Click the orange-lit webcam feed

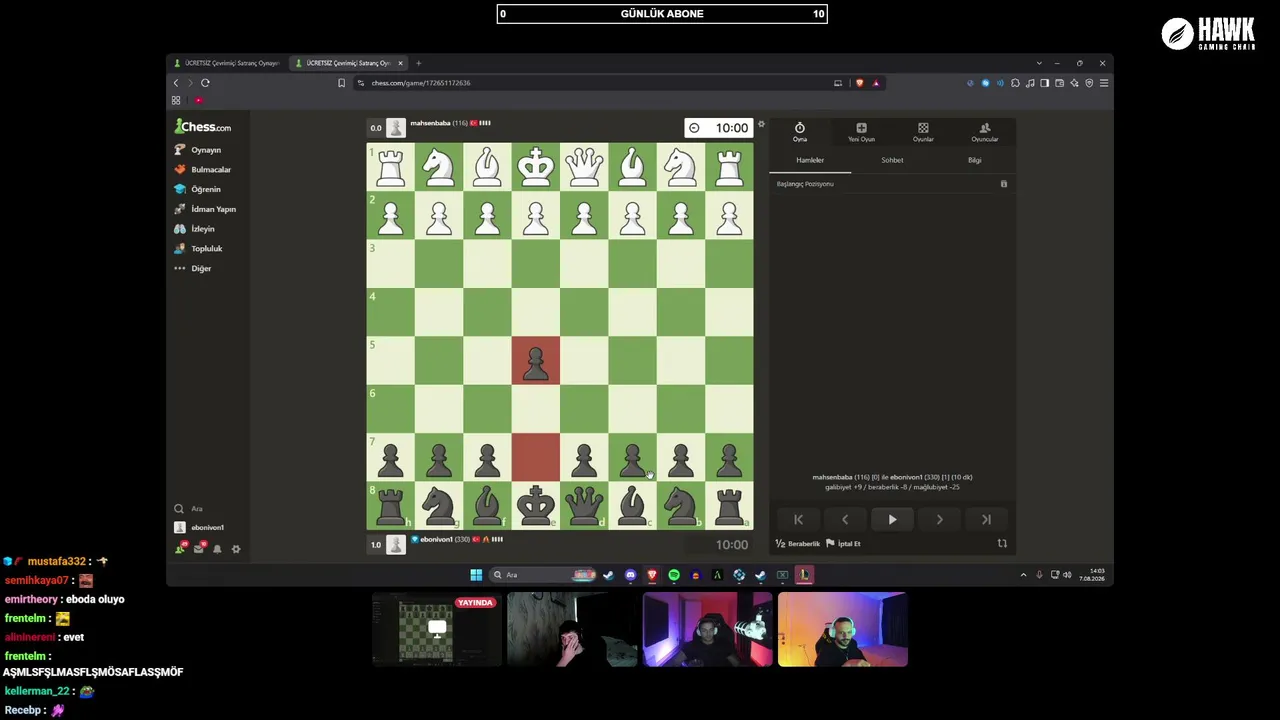(843, 629)
